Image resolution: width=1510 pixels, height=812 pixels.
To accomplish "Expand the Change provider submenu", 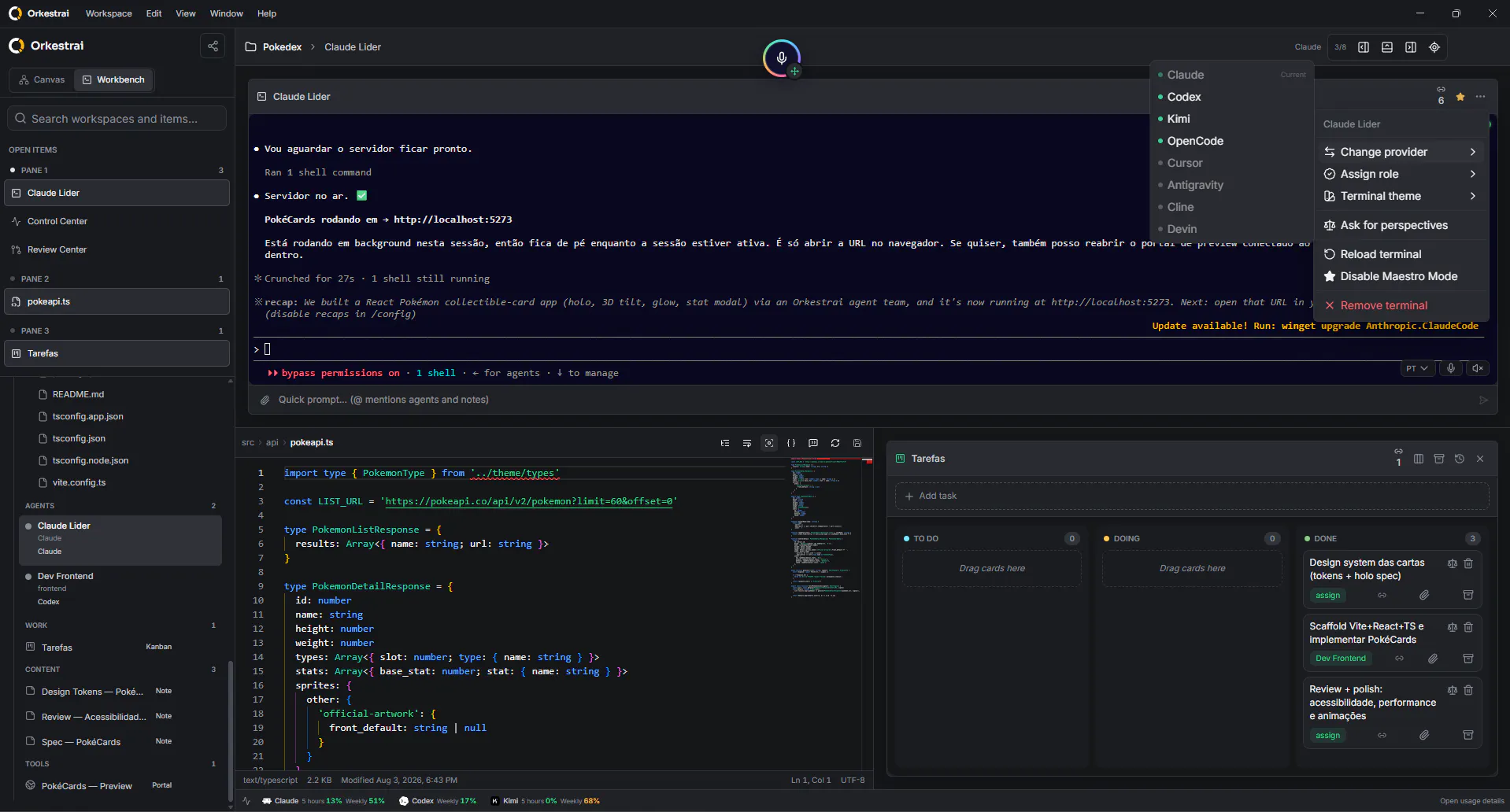I will pos(1401,152).
